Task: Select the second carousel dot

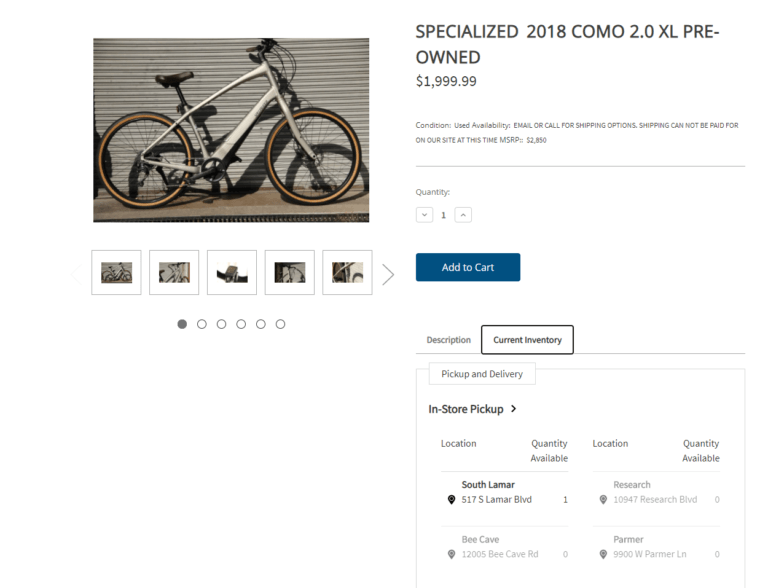Action: click(x=202, y=324)
